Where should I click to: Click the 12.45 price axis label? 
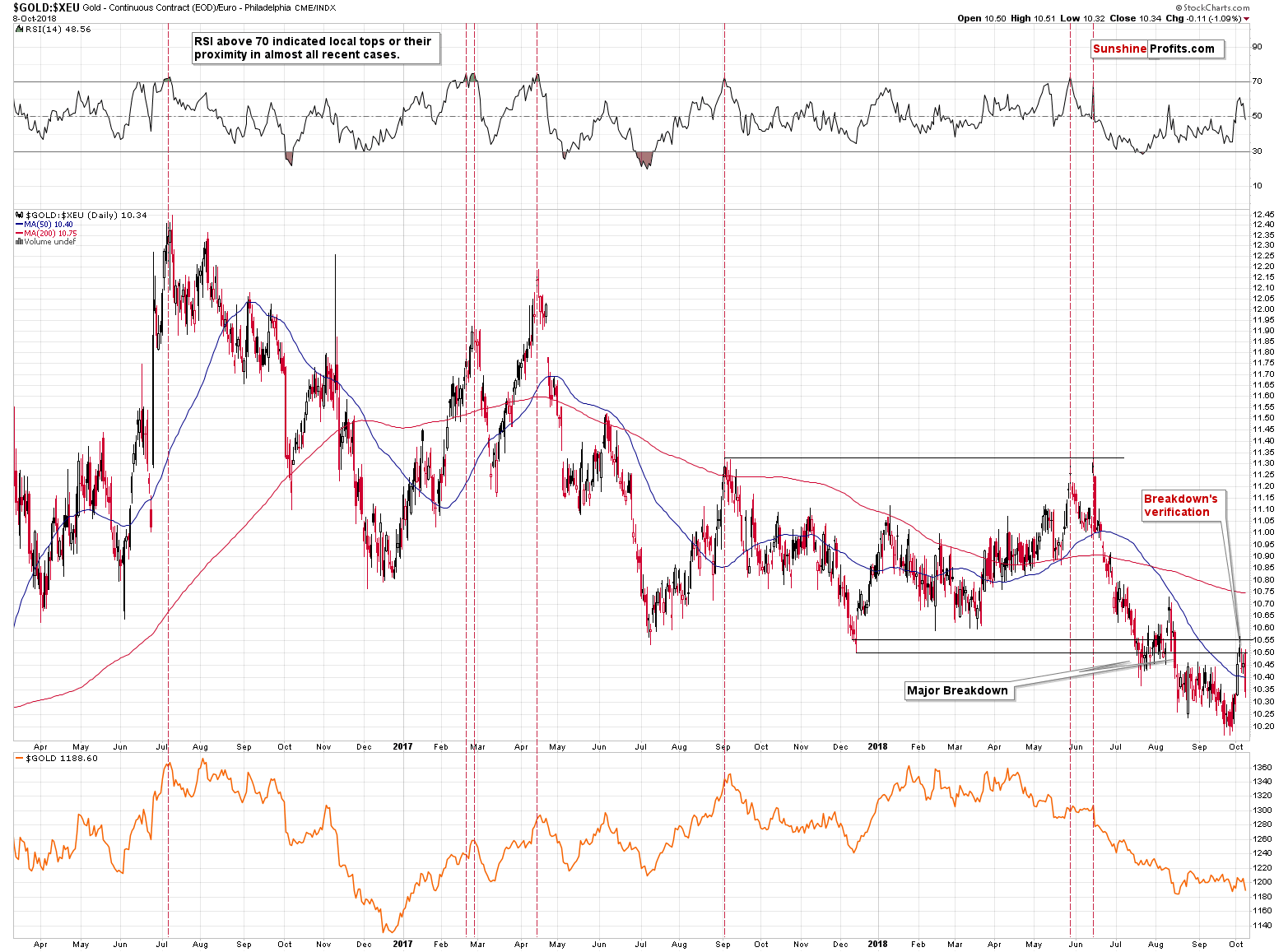(1263, 214)
